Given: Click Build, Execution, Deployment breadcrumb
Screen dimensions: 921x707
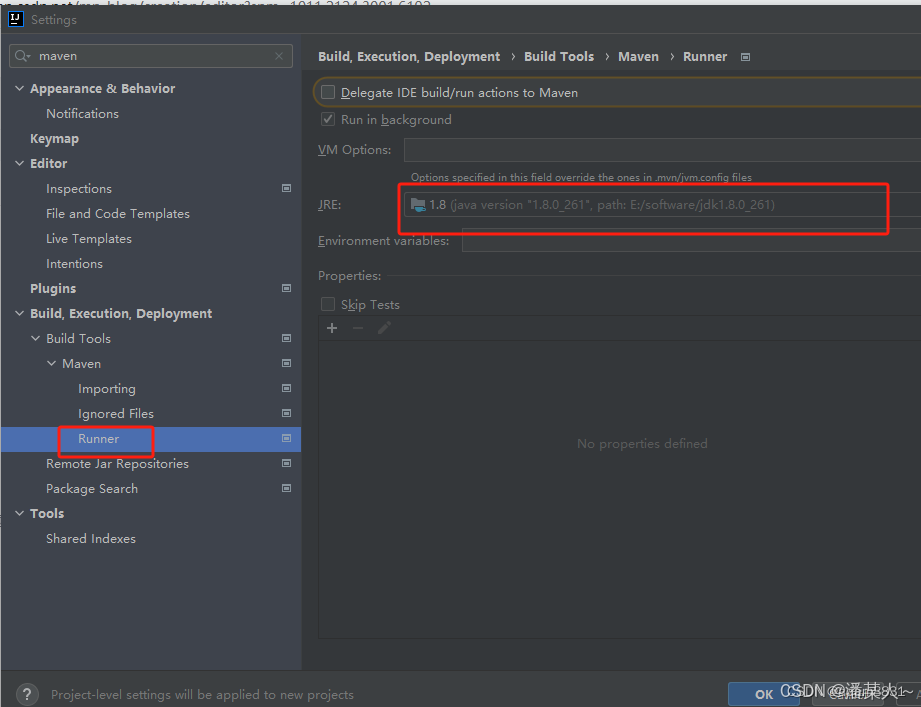Looking at the screenshot, I should click(x=409, y=56).
